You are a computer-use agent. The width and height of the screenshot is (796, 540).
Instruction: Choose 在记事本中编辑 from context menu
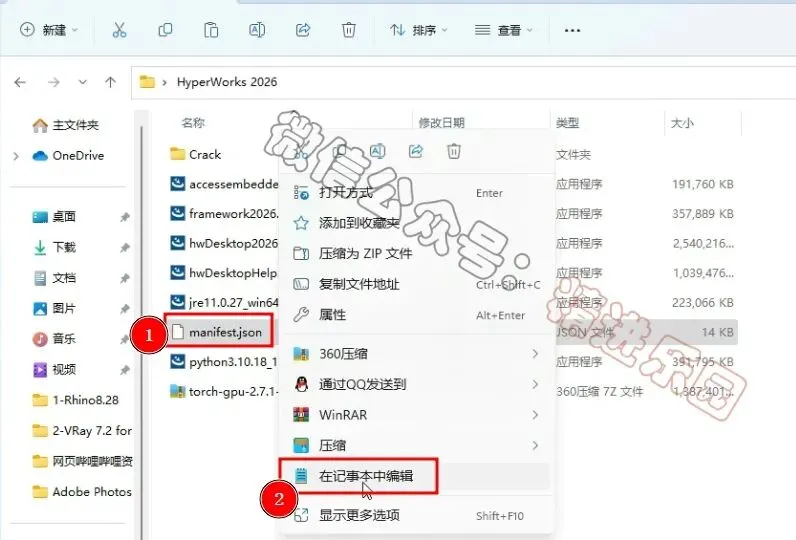coord(414,476)
